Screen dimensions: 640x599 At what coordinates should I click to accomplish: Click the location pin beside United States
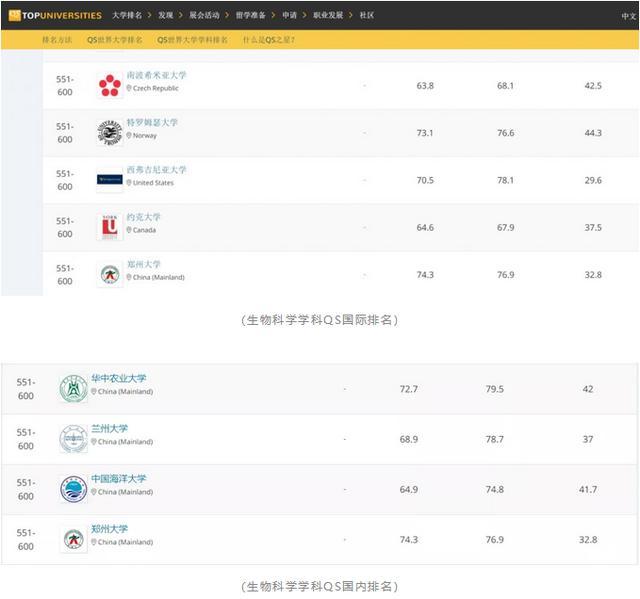coord(129,182)
